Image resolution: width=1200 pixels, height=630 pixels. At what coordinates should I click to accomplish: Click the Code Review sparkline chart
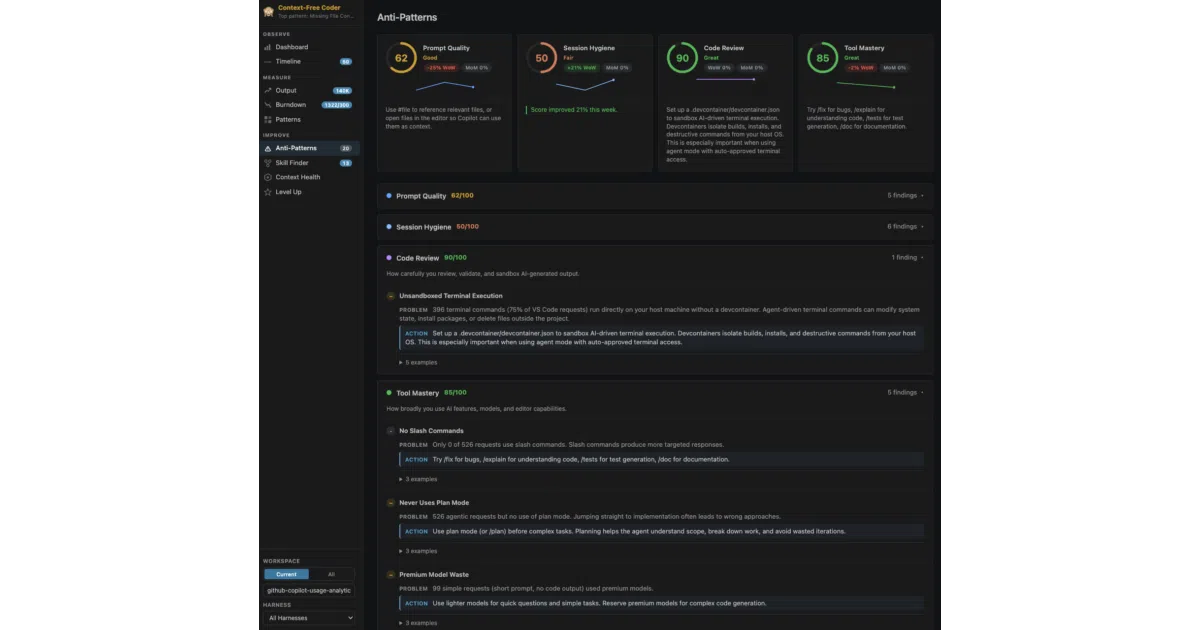click(x=726, y=78)
